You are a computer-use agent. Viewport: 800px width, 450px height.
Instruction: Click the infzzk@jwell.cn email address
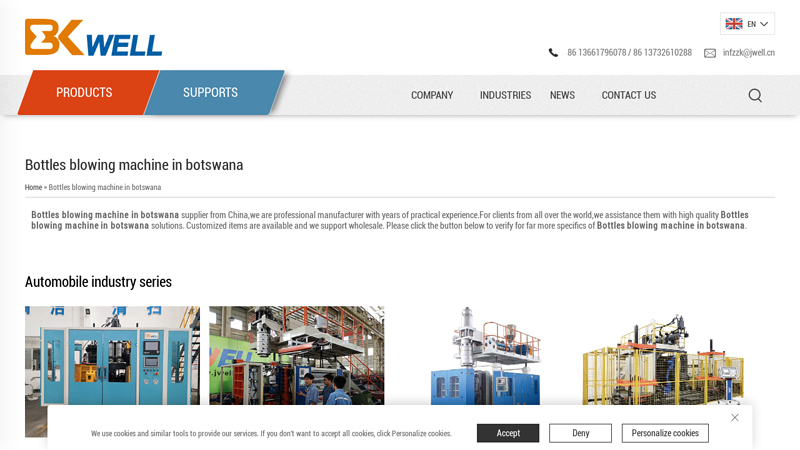click(x=748, y=53)
